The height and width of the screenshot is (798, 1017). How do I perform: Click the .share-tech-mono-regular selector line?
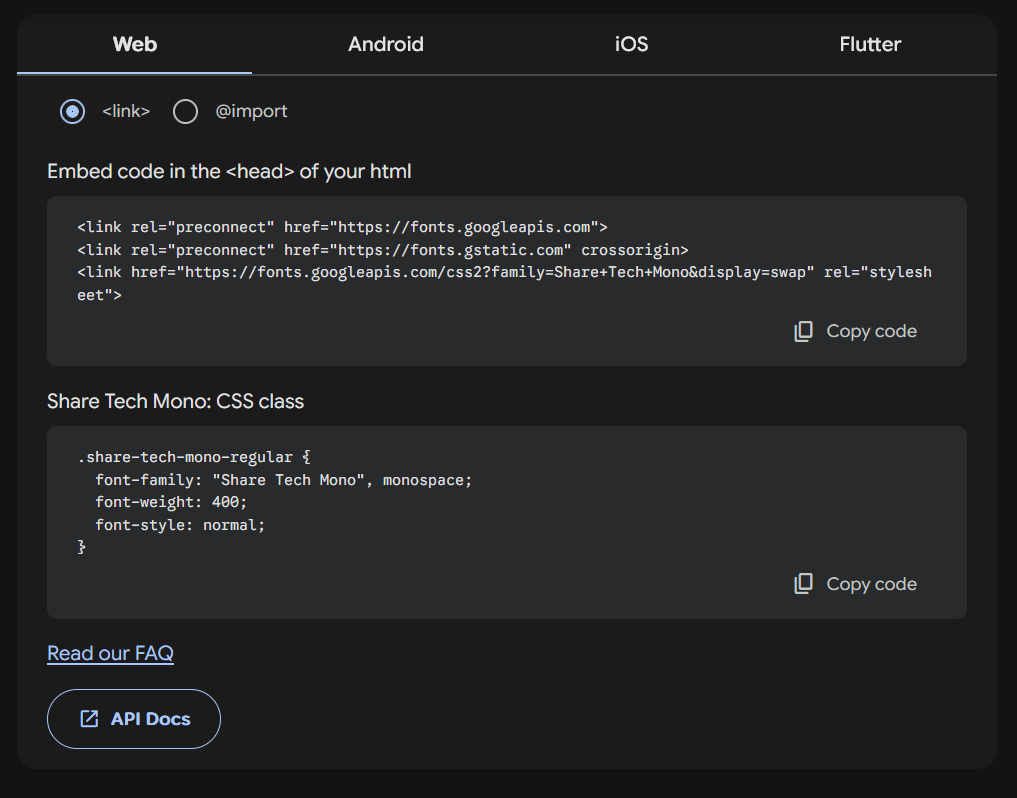(x=194, y=457)
